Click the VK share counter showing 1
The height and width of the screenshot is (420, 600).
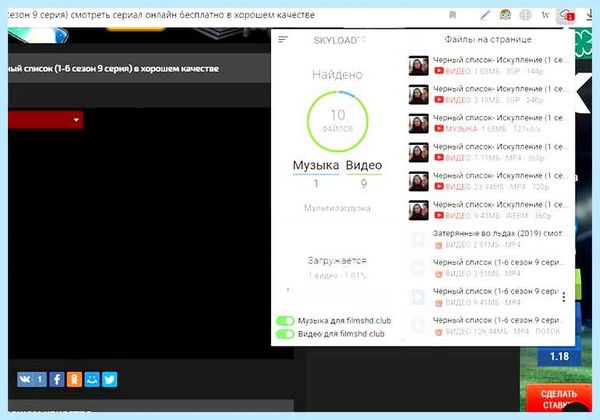point(40,379)
